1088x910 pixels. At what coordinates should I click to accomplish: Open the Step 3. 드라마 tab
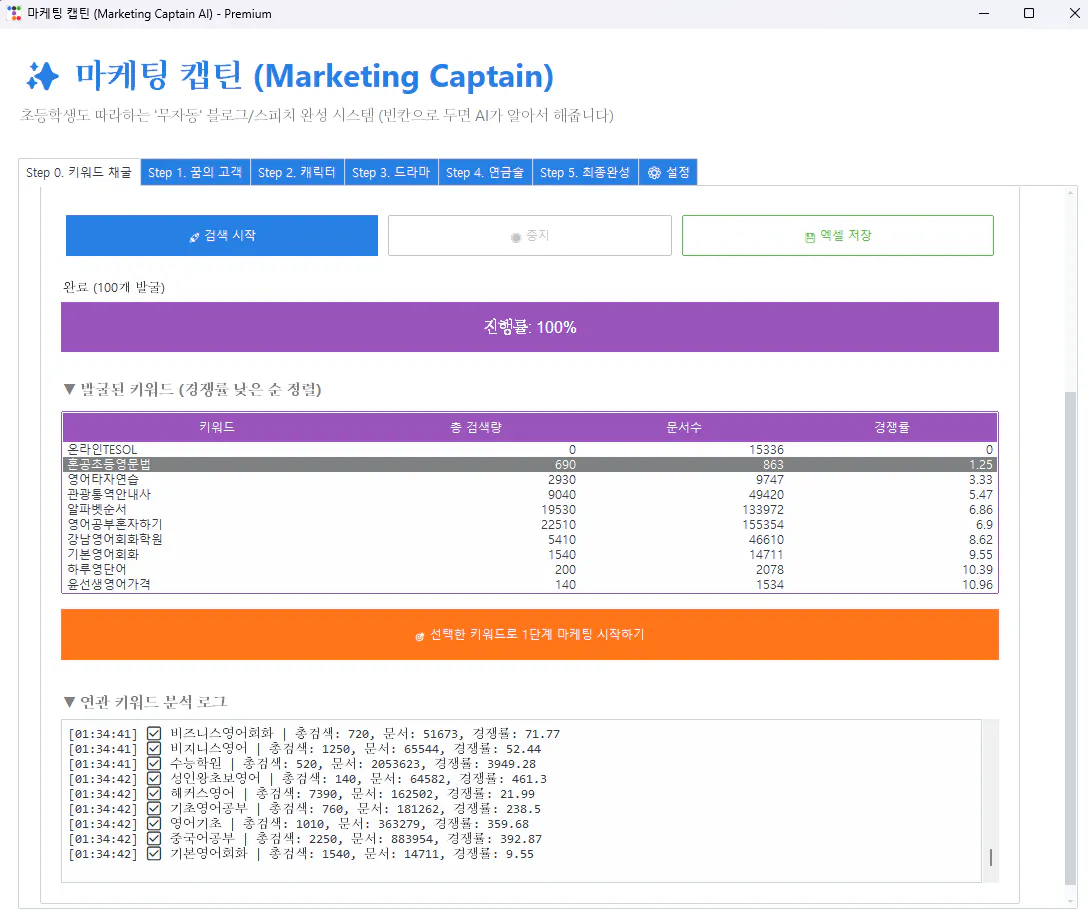(393, 171)
